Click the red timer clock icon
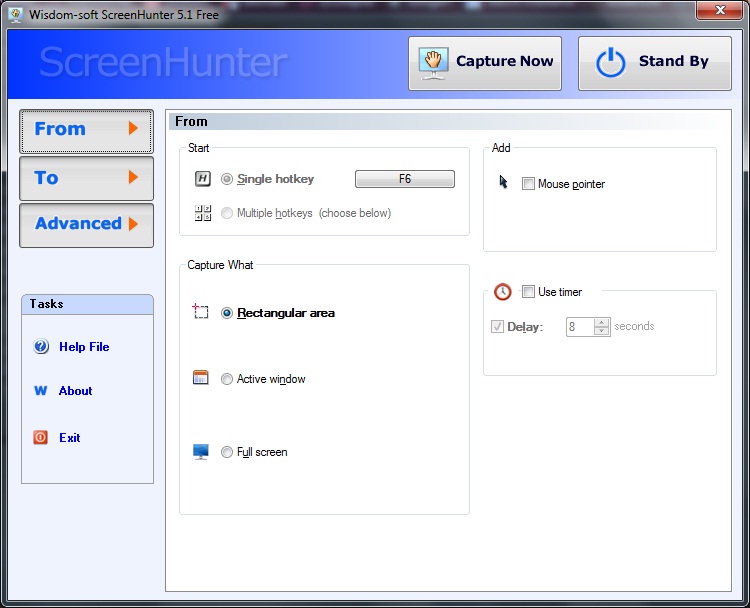 [503, 291]
